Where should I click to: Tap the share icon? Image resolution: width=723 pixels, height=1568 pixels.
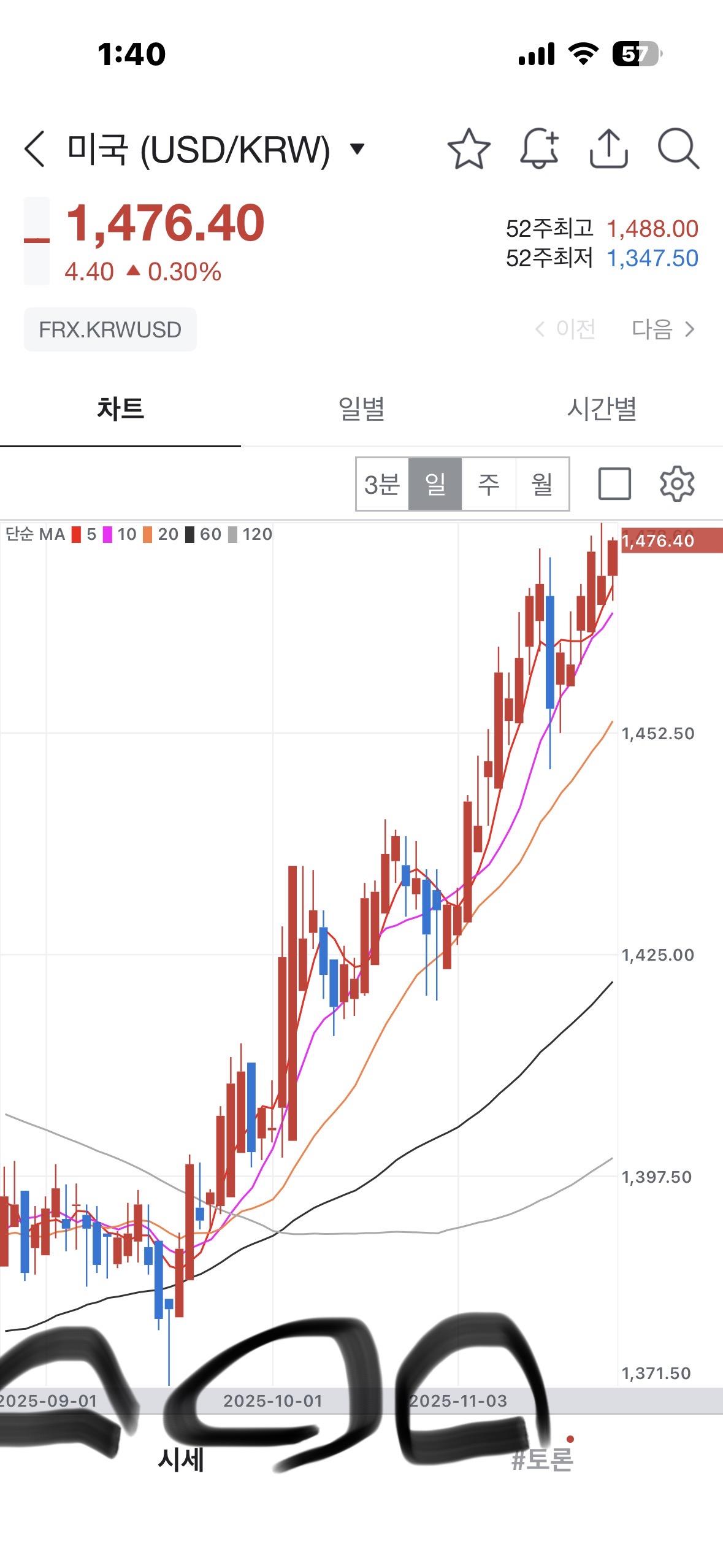[608, 149]
